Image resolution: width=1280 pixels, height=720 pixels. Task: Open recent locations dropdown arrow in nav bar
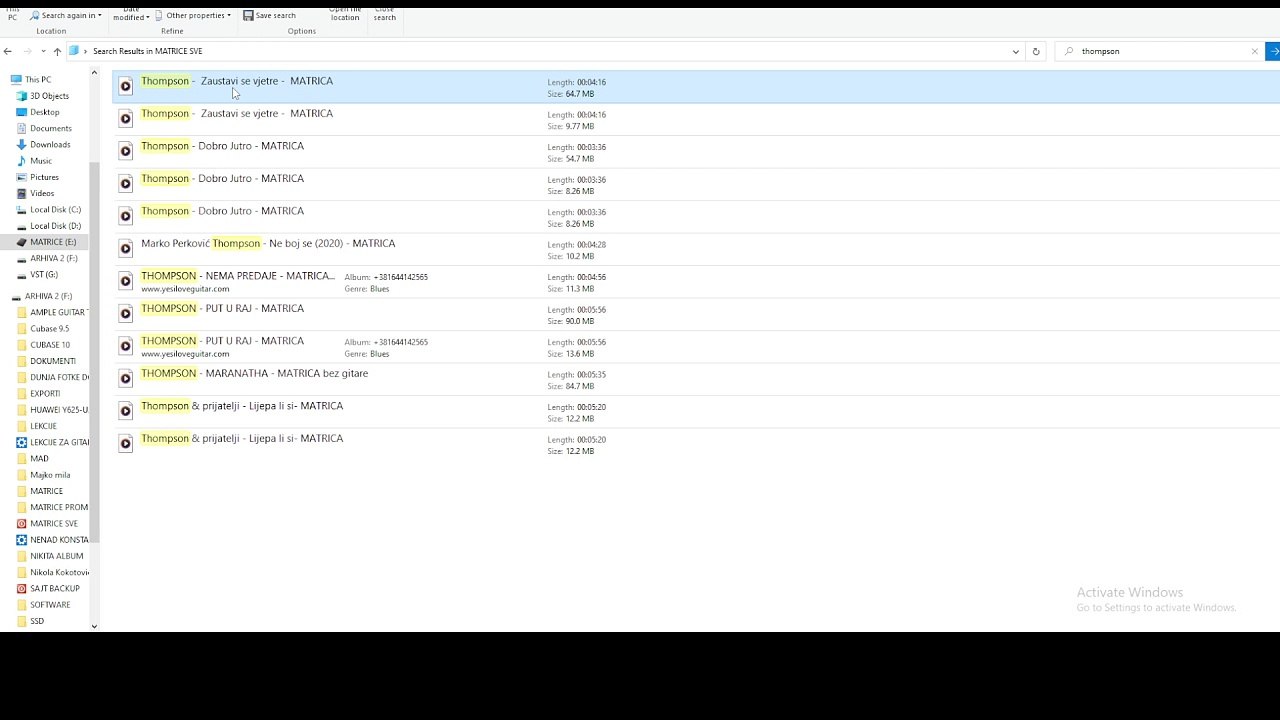click(x=42, y=51)
